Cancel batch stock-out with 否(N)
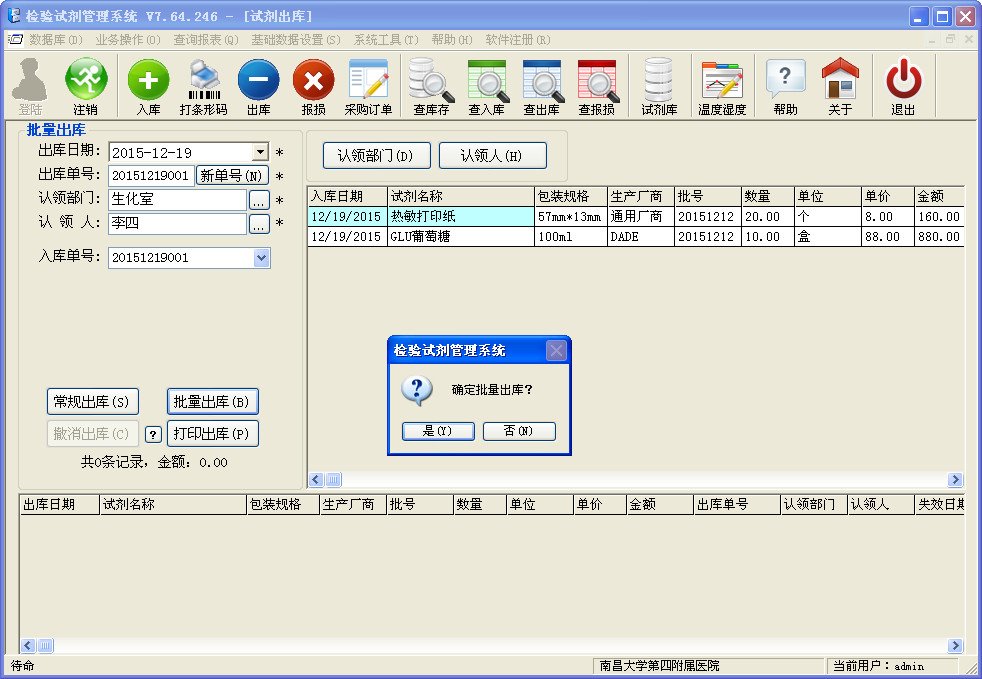This screenshot has width=982, height=679. coord(519,431)
